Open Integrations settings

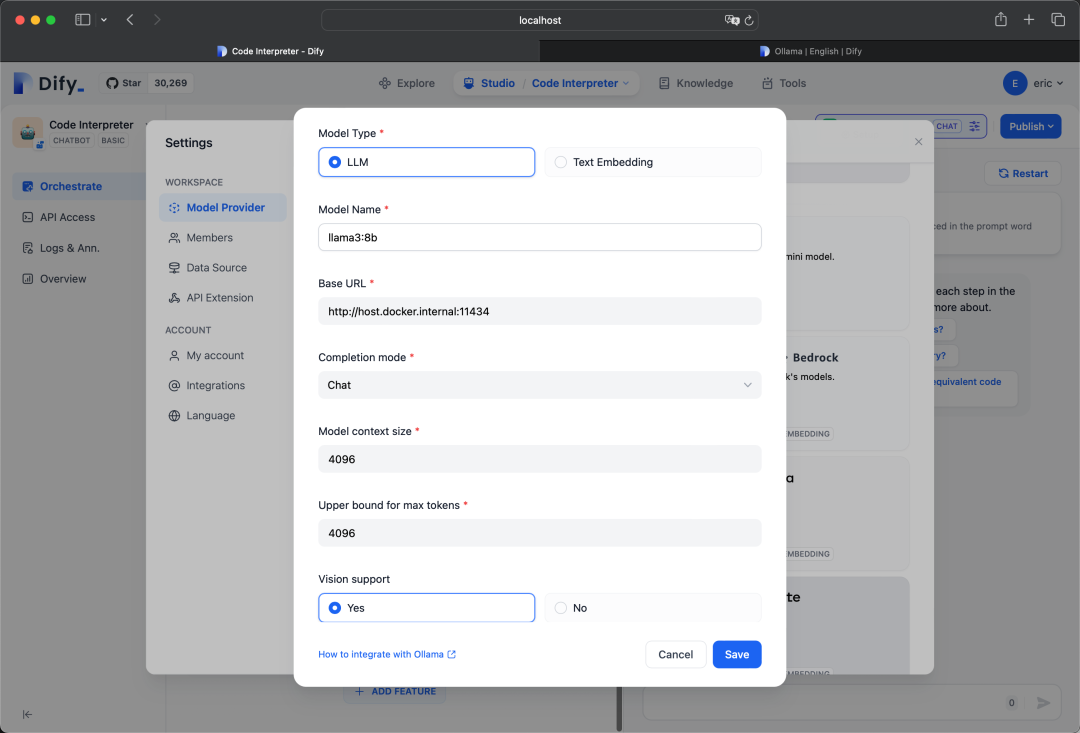[216, 386]
